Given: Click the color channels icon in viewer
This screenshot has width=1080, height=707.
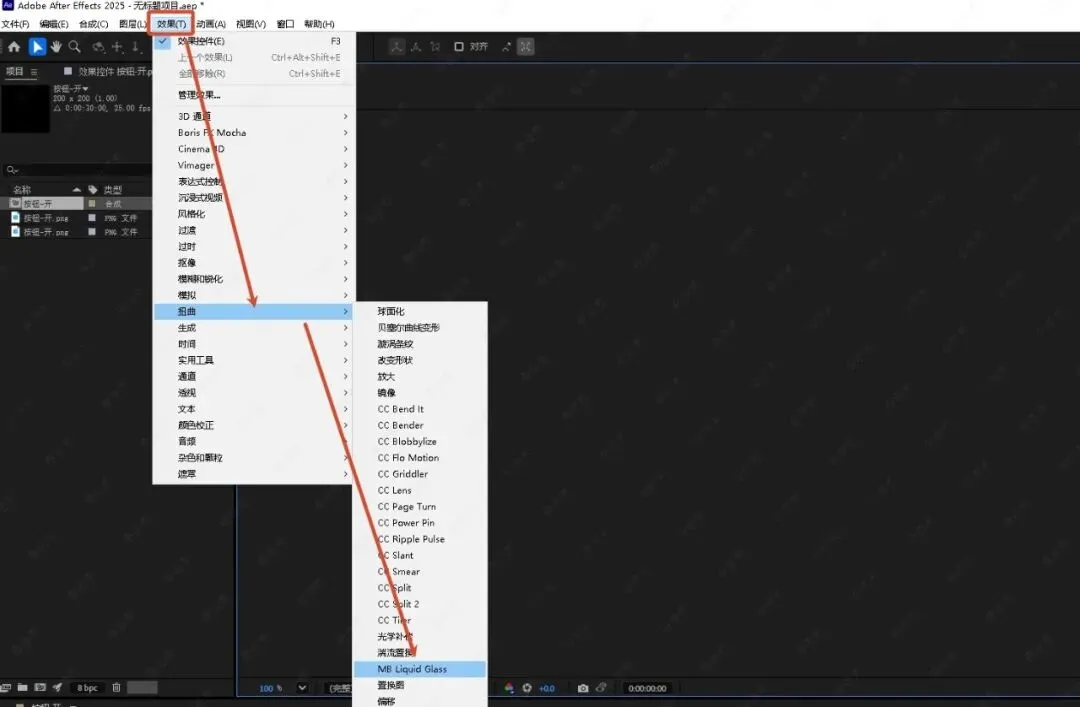Looking at the screenshot, I should pyautogui.click(x=509, y=688).
